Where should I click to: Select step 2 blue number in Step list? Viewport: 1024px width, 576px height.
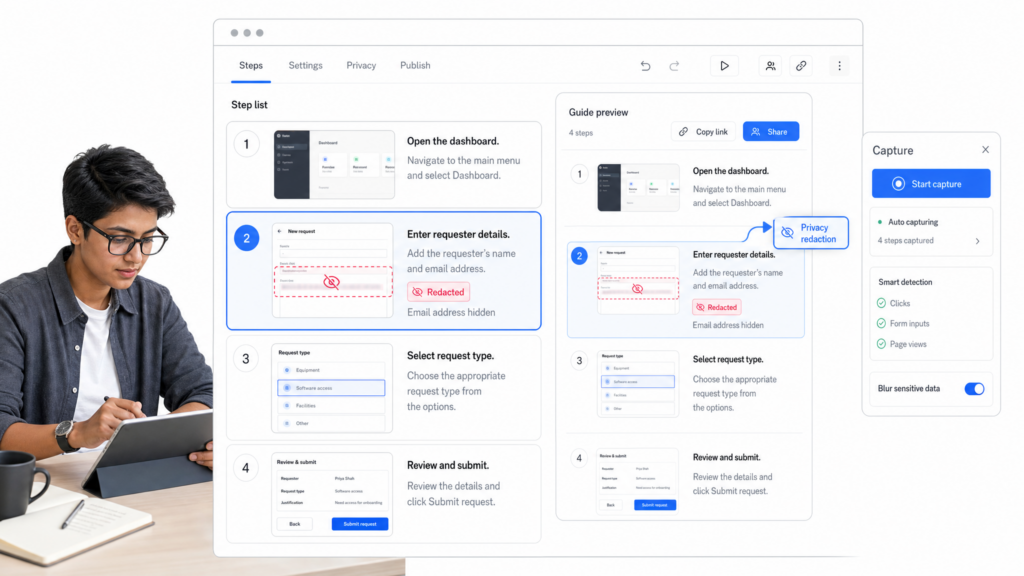(246, 238)
